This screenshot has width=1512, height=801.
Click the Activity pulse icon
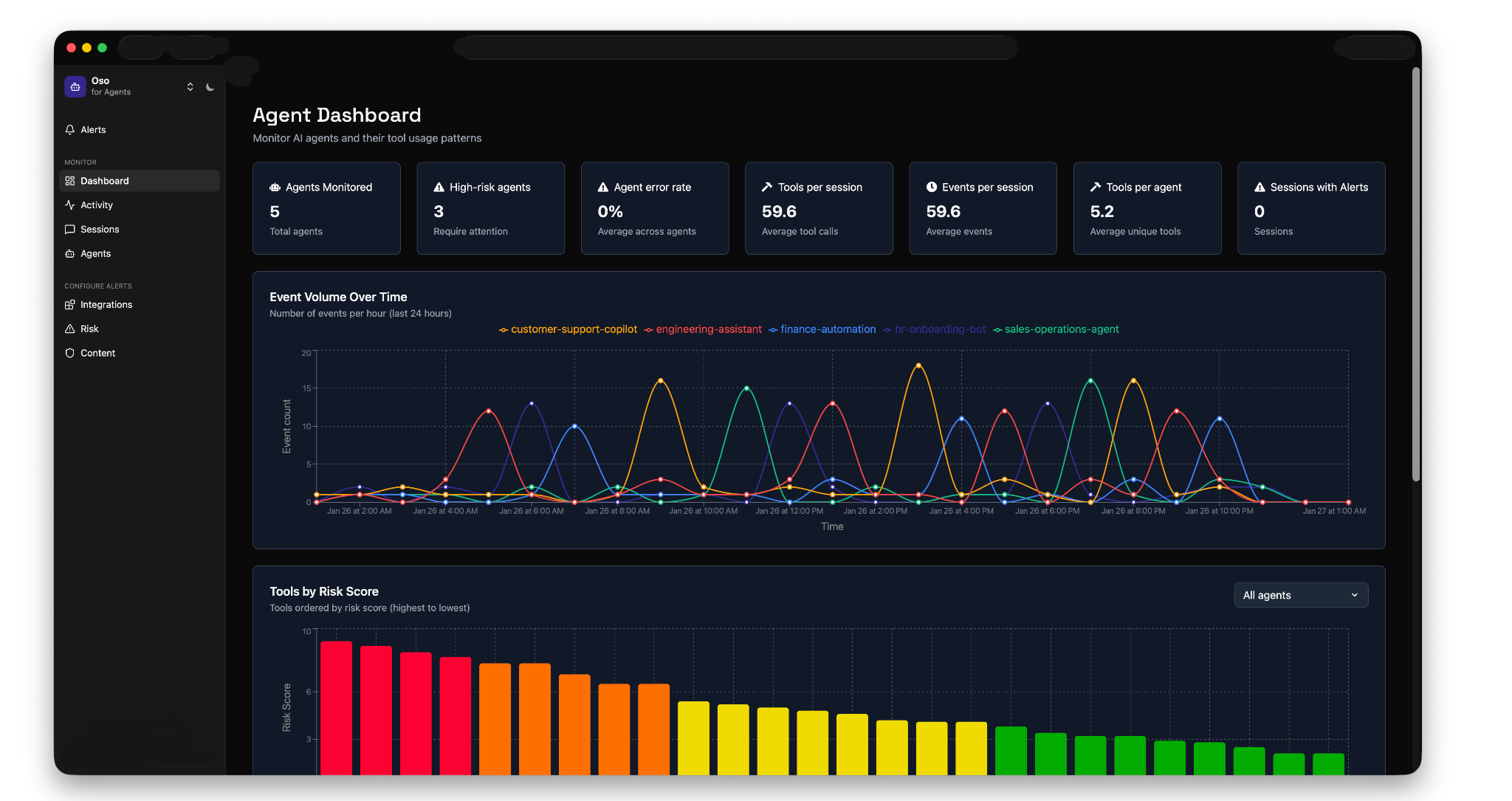pos(70,205)
